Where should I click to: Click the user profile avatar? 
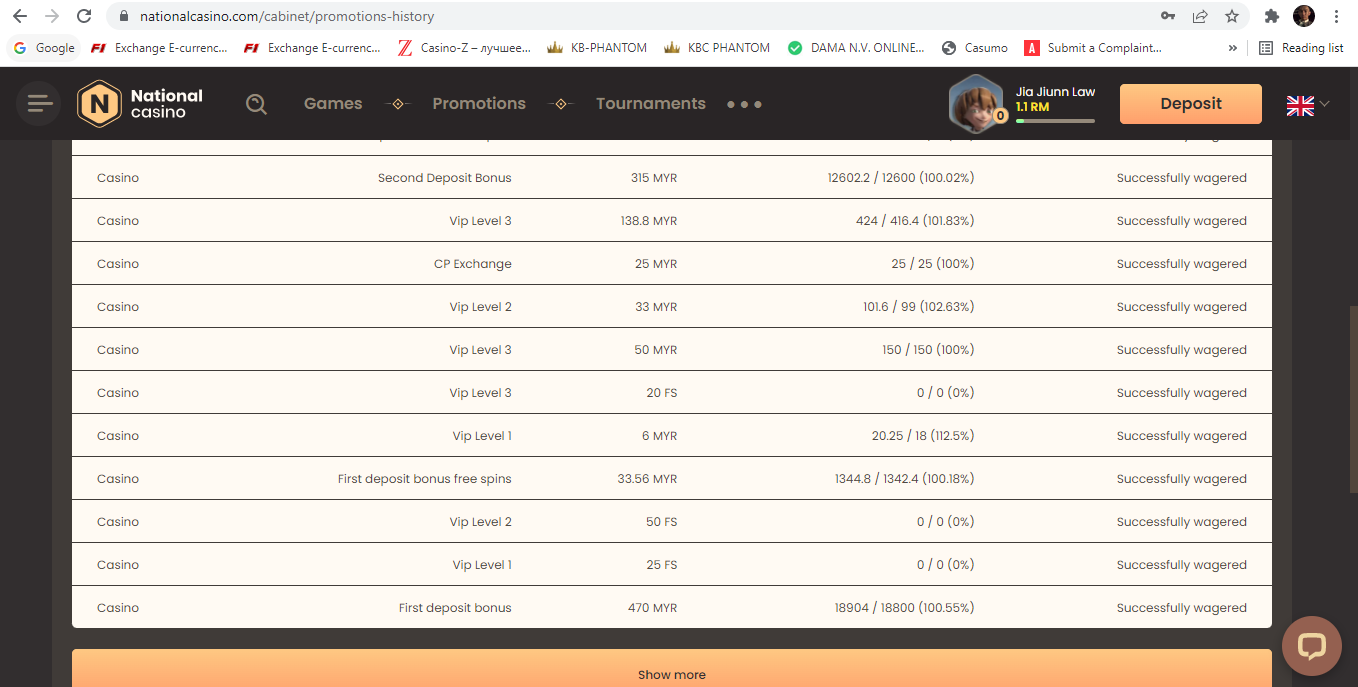(975, 103)
